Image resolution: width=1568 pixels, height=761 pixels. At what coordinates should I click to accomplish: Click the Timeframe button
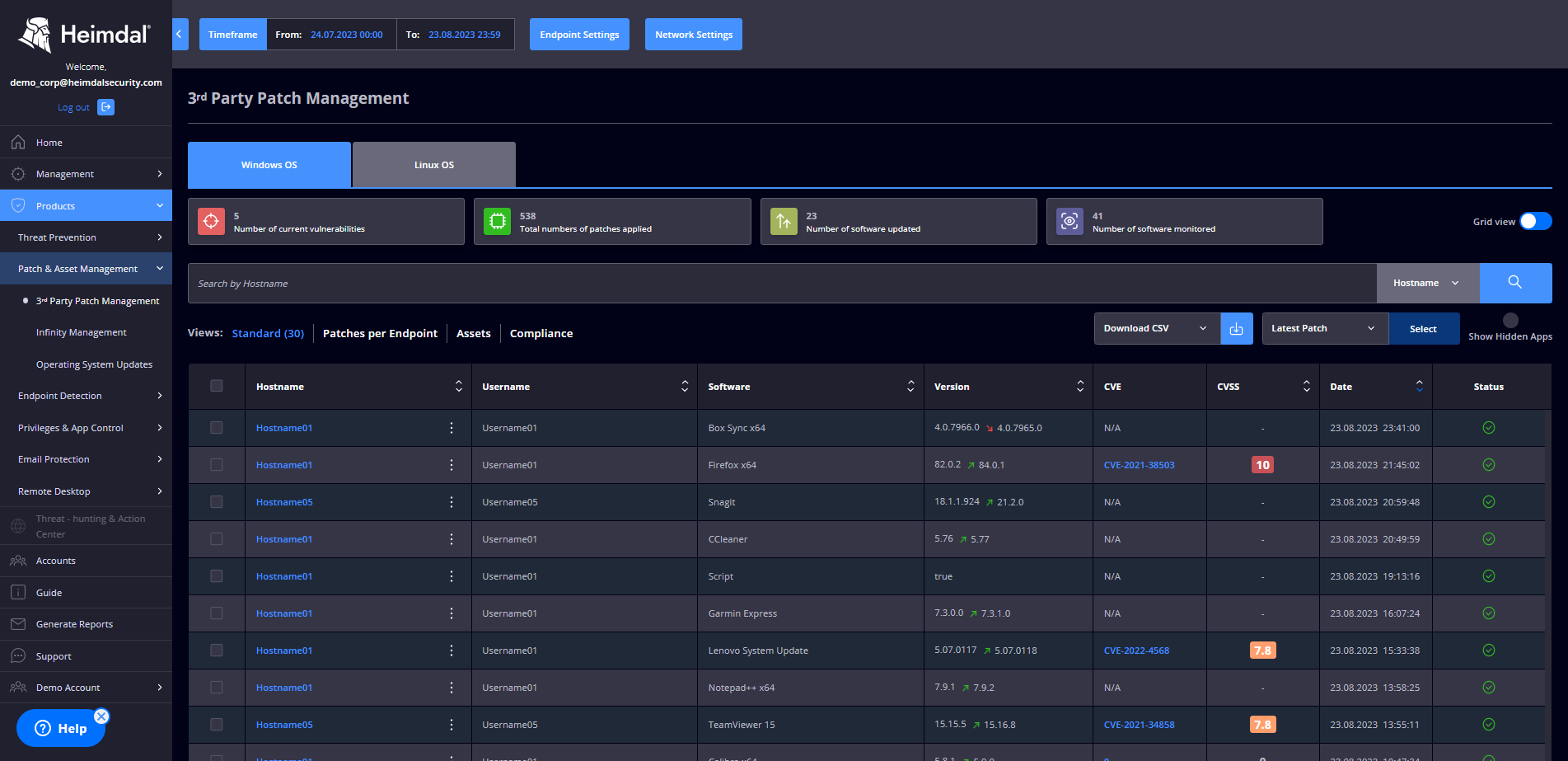point(233,35)
